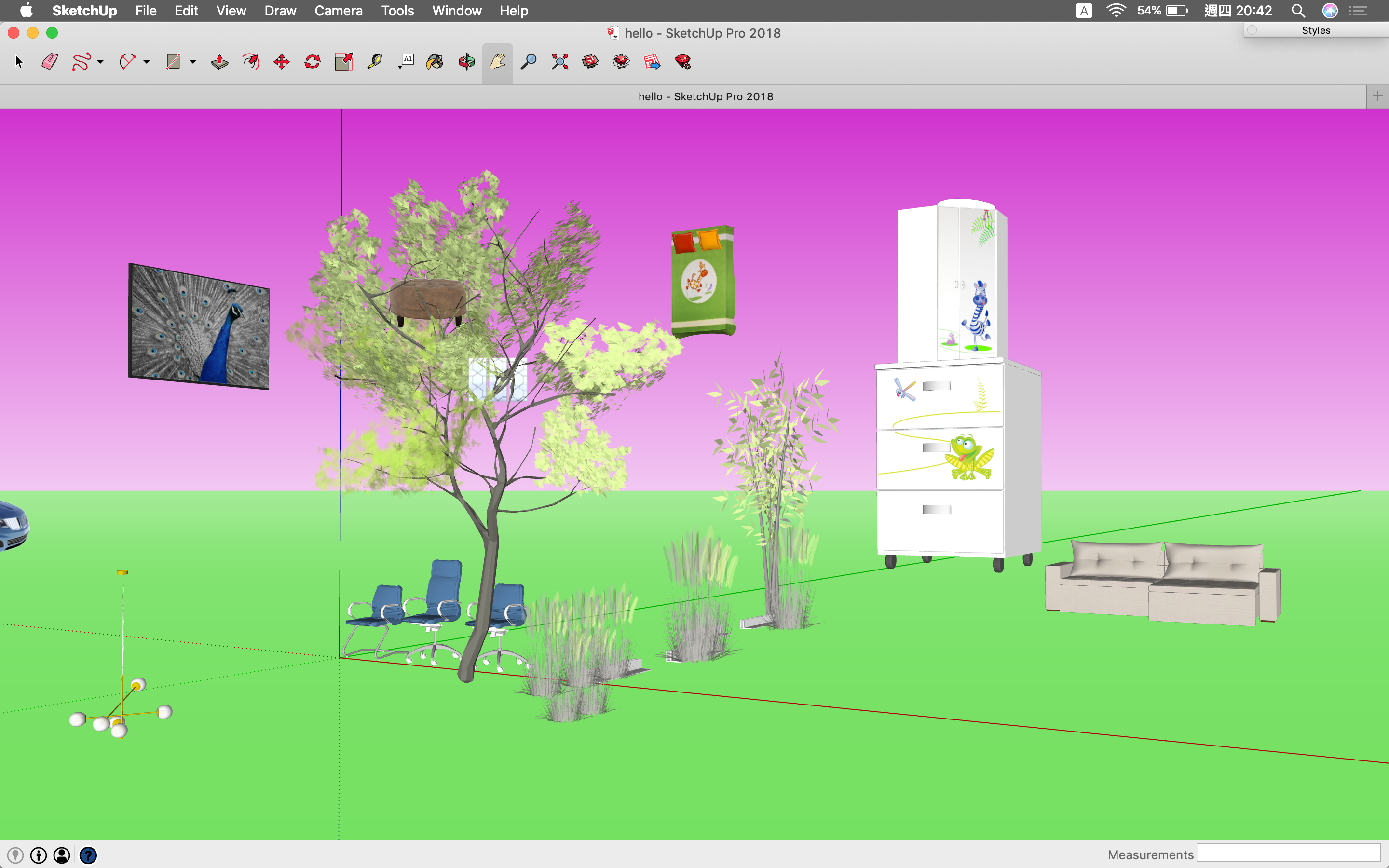
Task: Toggle the Styles panel round button
Action: pos(1253,30)
